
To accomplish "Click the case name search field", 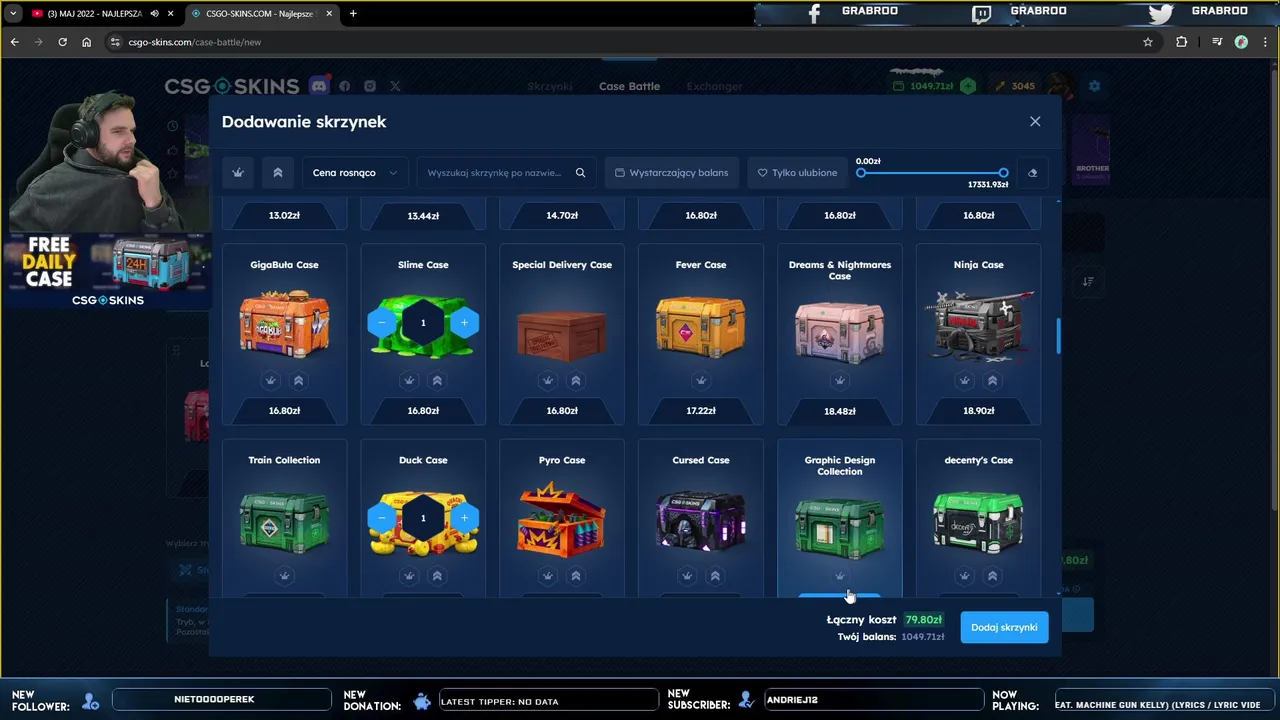I will 494,173.
